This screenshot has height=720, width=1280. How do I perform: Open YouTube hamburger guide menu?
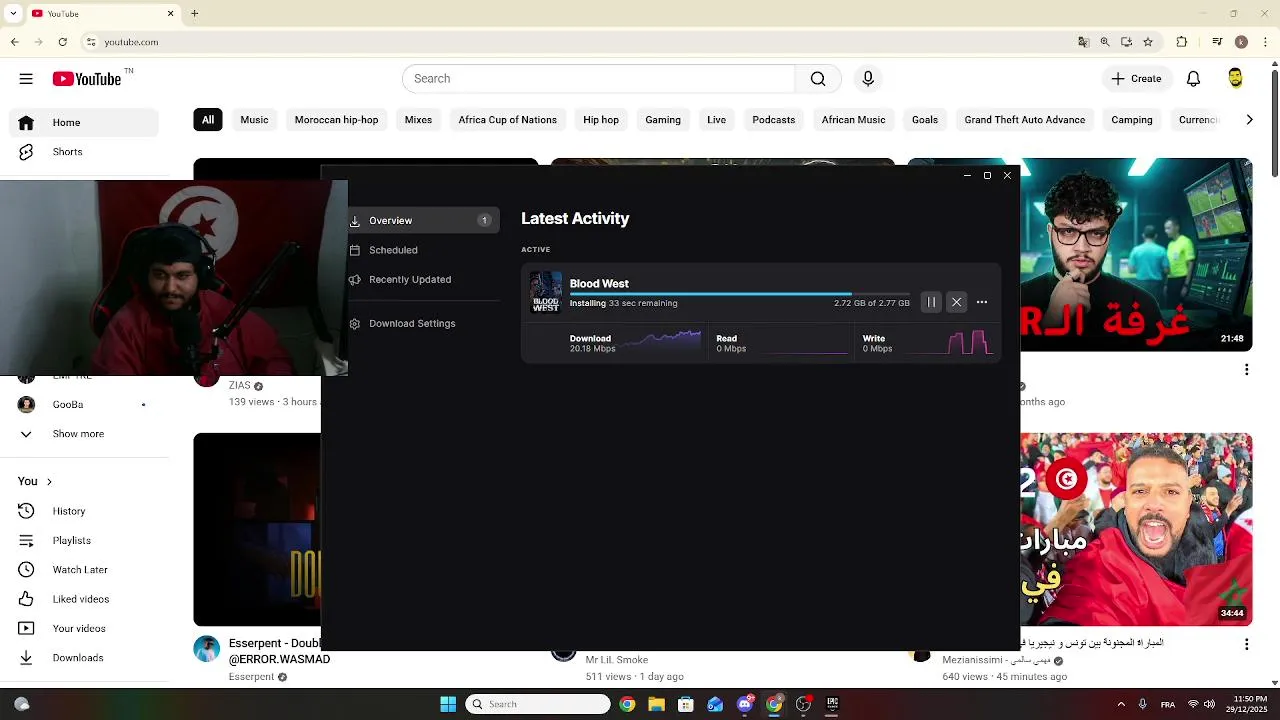click(x=26, y=79)
